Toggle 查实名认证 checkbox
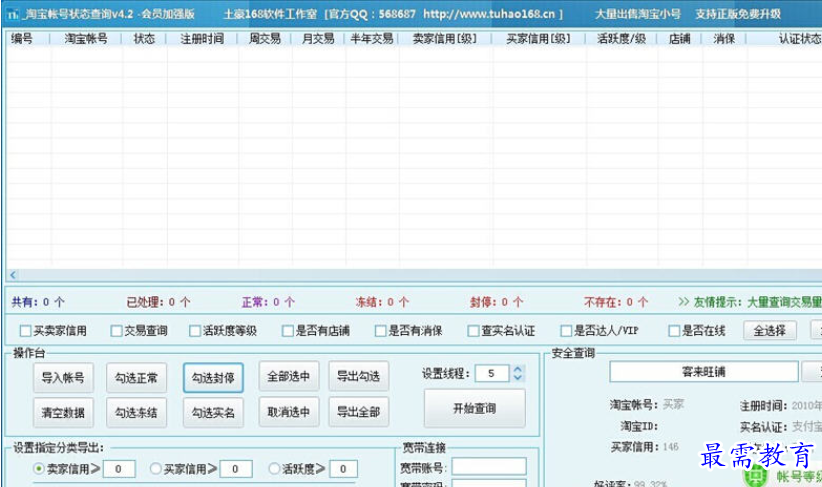 (x=473, y=331)
